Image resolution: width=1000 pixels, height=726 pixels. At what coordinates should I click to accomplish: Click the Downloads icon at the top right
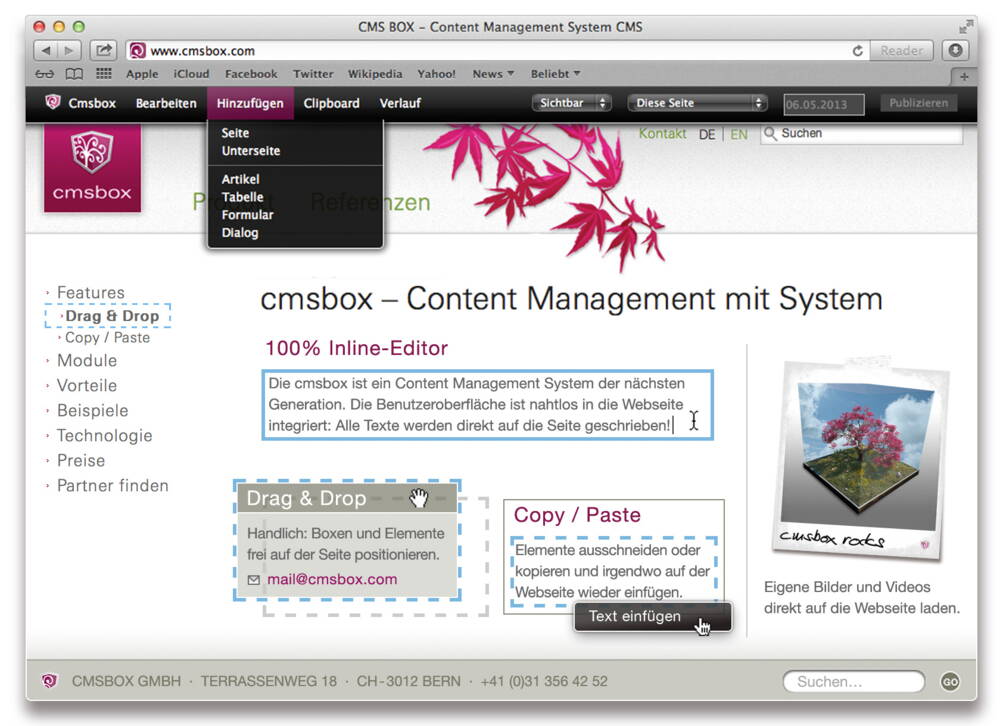[x=956, y=50]
